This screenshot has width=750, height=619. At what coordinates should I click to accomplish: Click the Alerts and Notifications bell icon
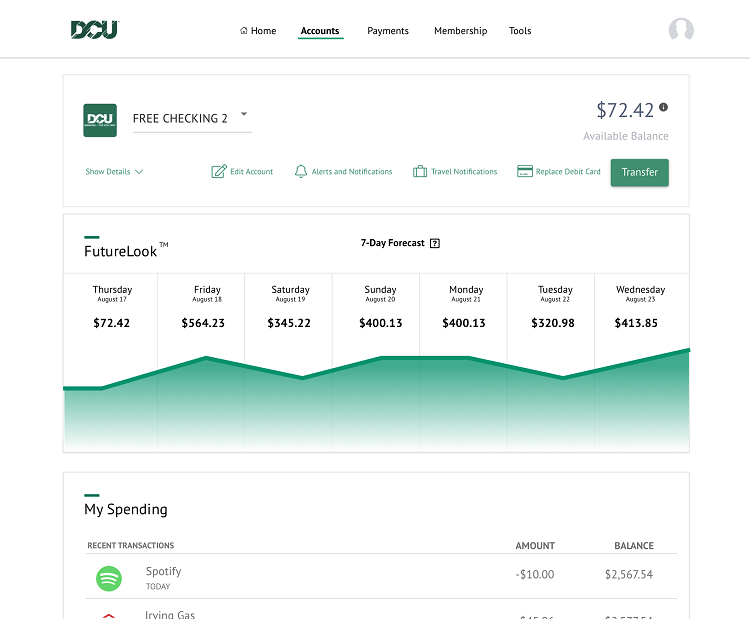coord(300,172)
